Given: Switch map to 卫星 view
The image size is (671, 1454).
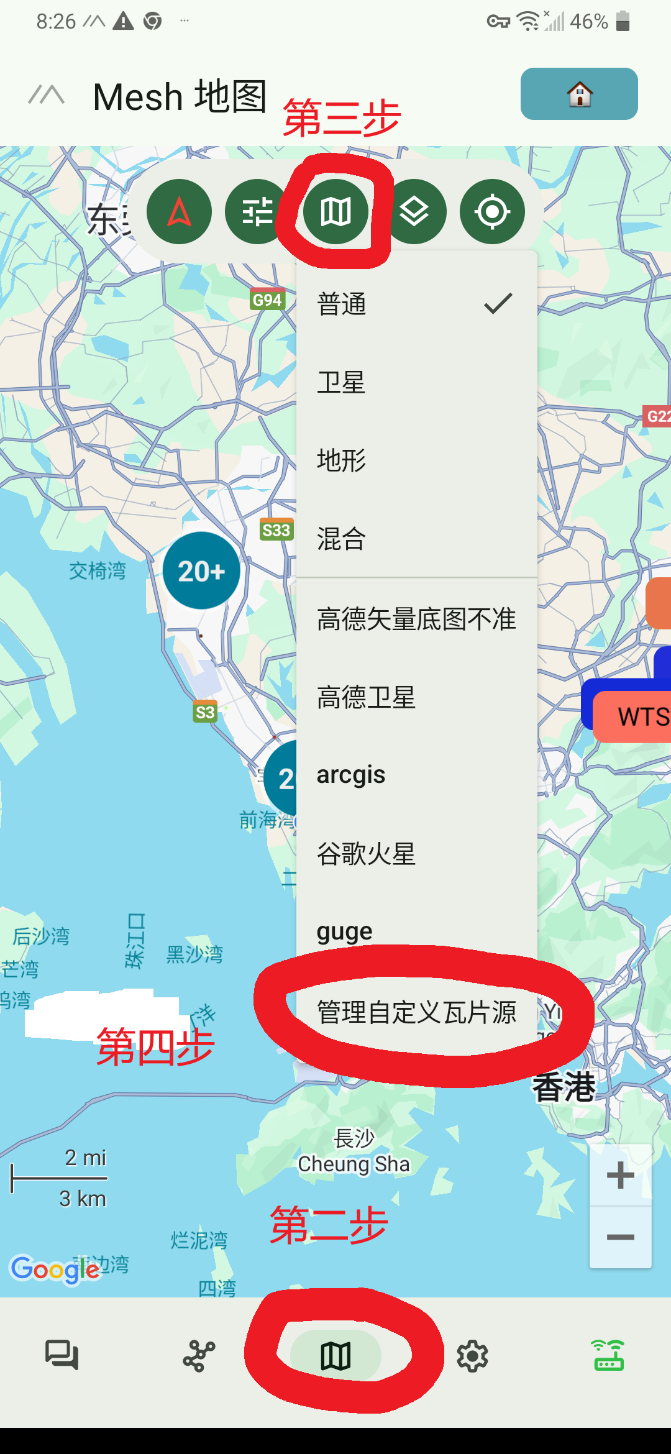Looking at the screenshot, I should pos(417,382).
